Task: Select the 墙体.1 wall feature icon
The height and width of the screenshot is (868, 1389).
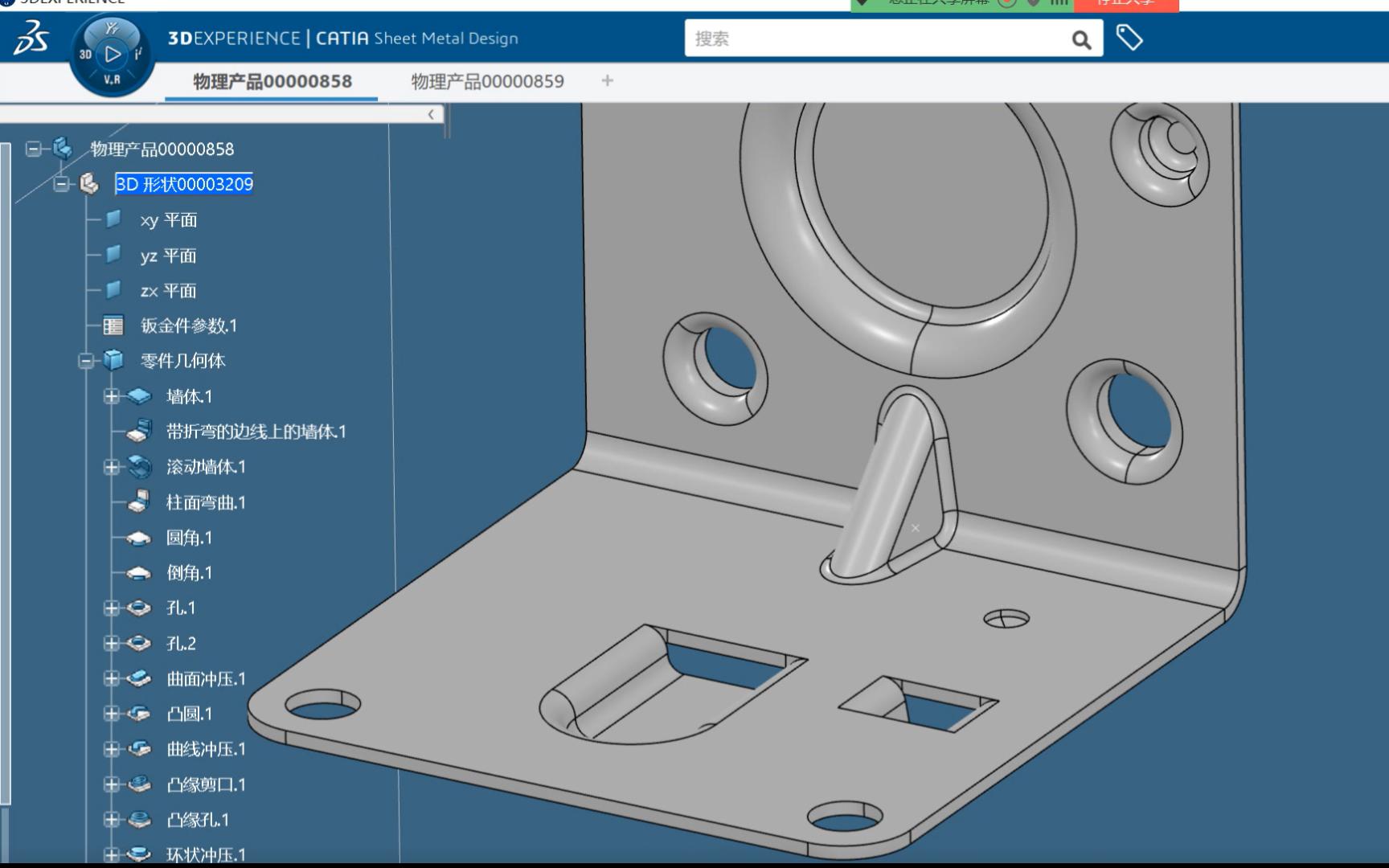Action: coord(139,396)
